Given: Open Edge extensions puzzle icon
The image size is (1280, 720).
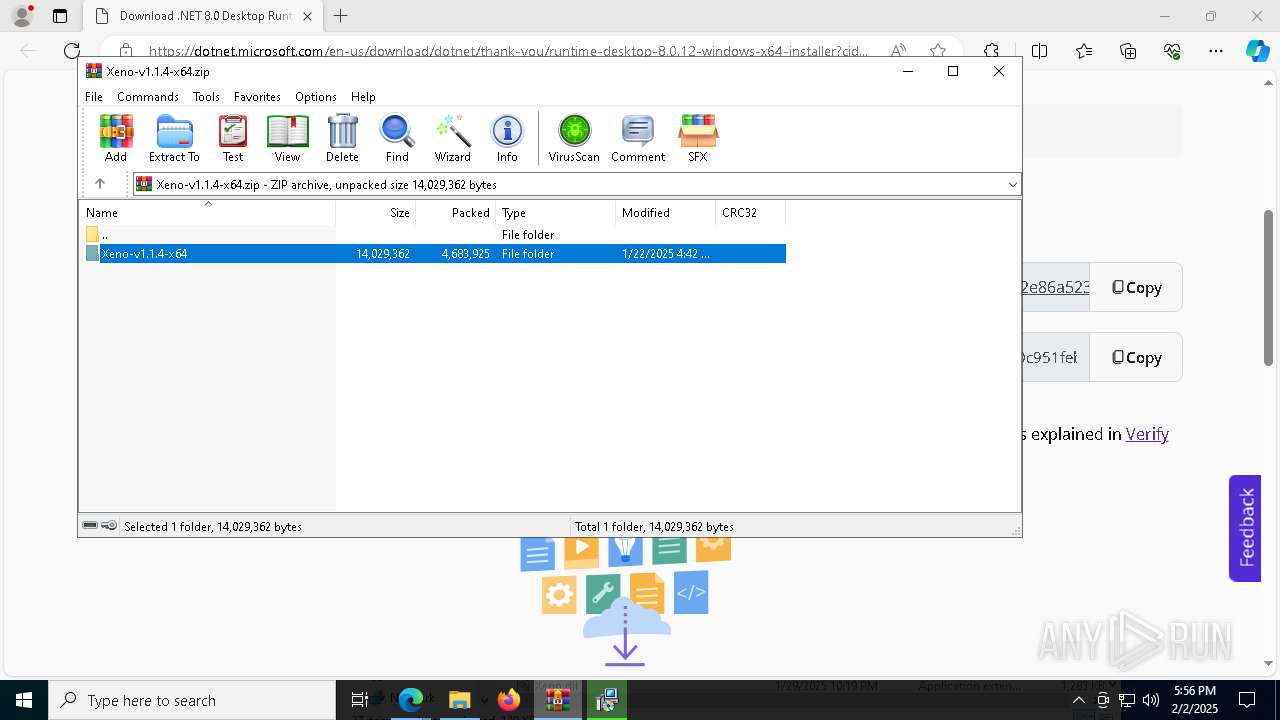Looking at the screenshot, I should click(x=991, y=51).
